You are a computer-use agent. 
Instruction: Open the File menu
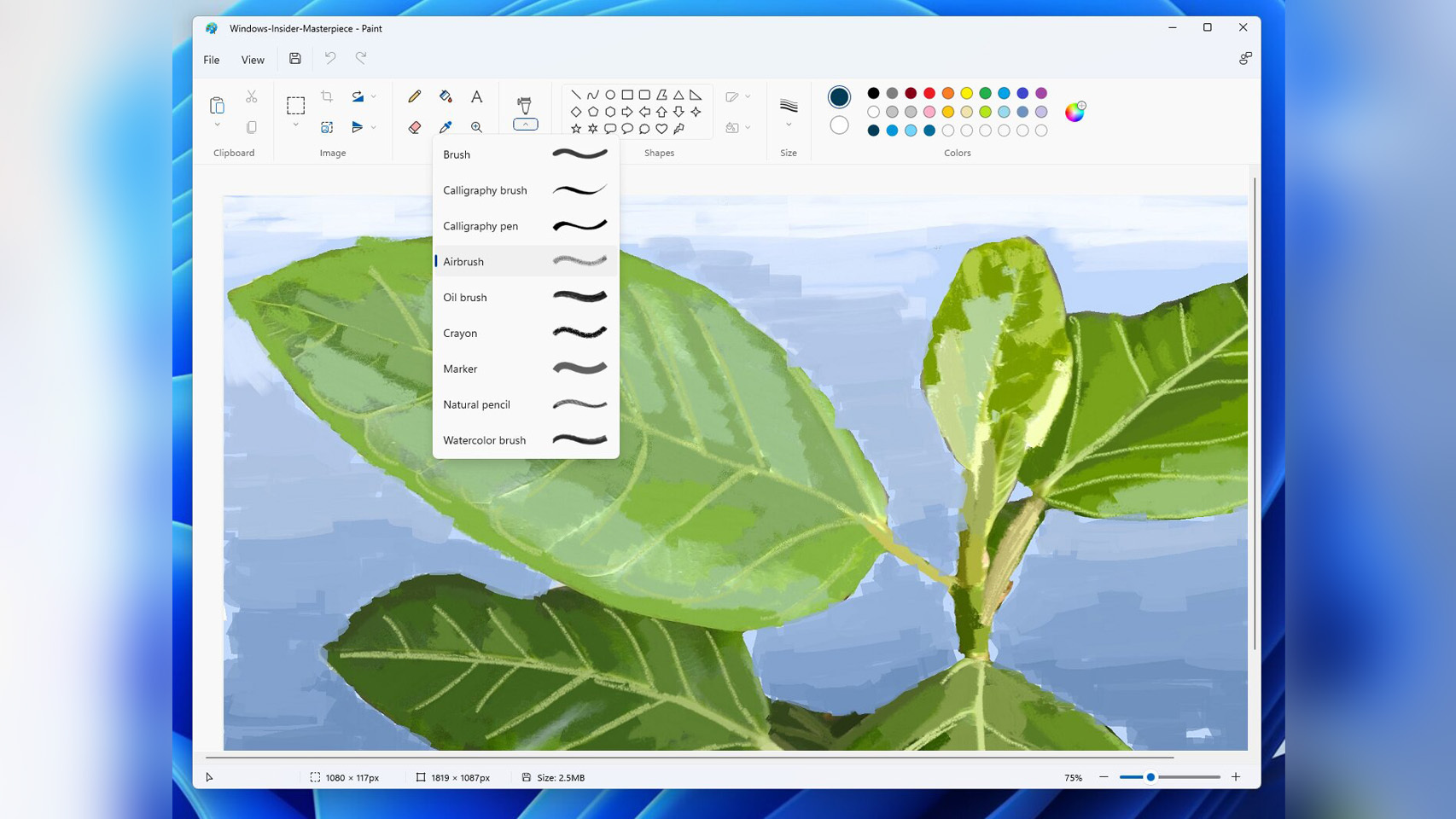[x=211, y=60]
